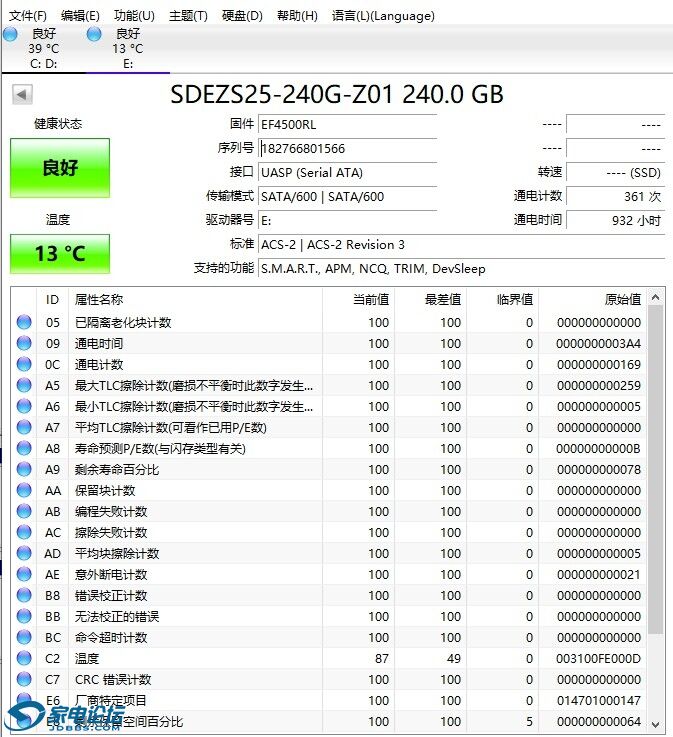Screen dimensions: 673x737
Task: Select the attribute name 剩余寿命百分比
Action: pos(117,470)
